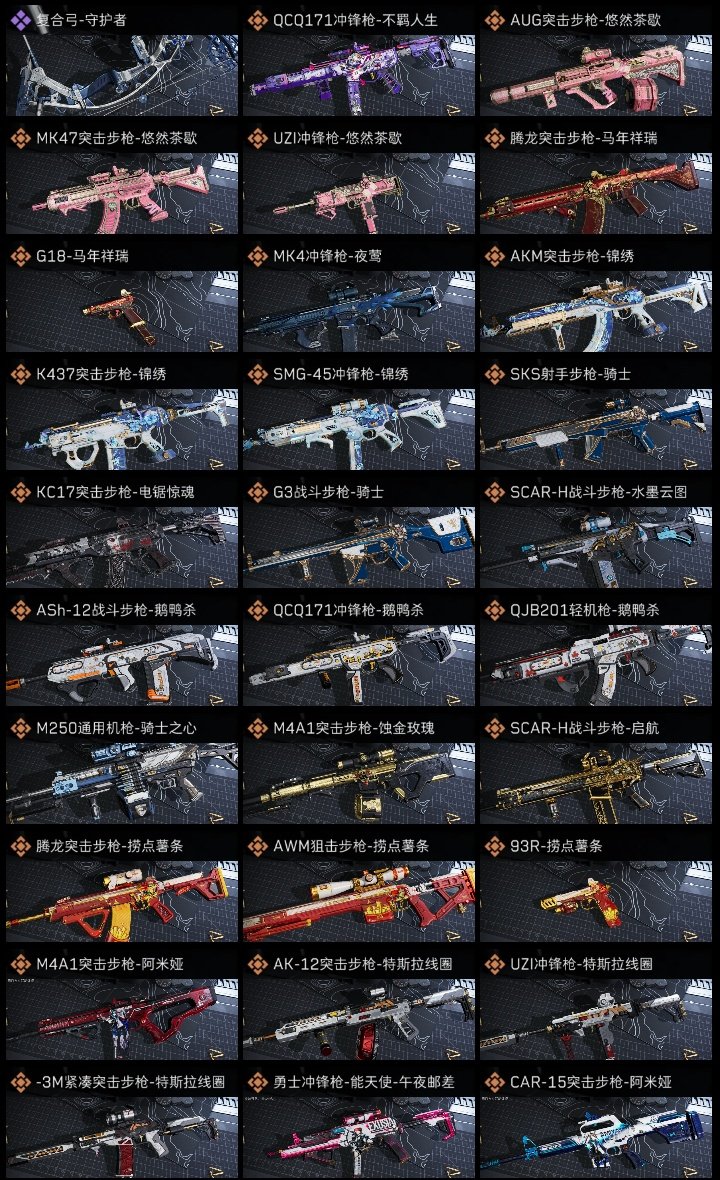Click the rarity icon beside SKS射手步枪-骑士
This screenshot has height=1180, width=720.
[494, 374]
